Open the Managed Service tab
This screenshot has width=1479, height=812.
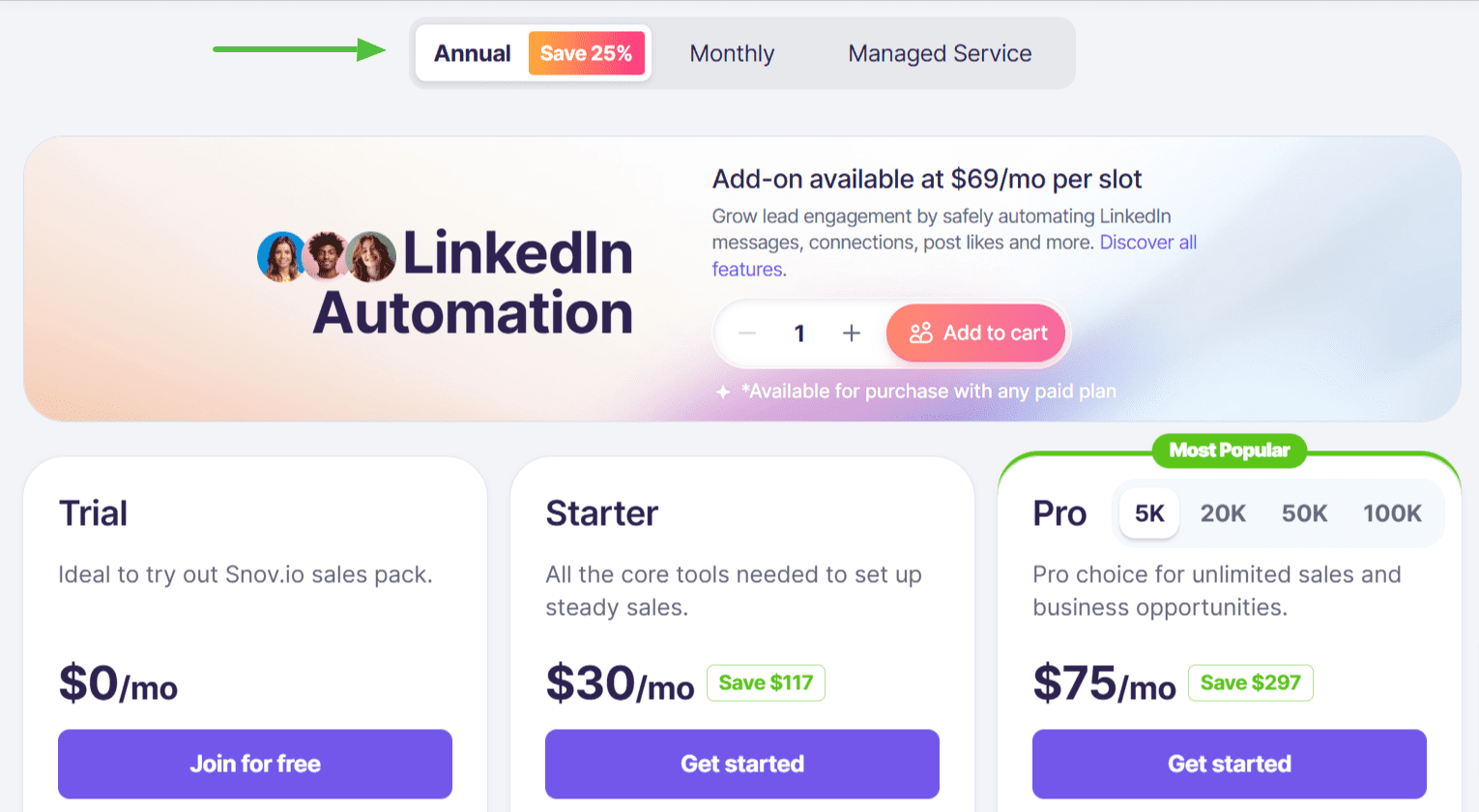(x=939, y=53)
